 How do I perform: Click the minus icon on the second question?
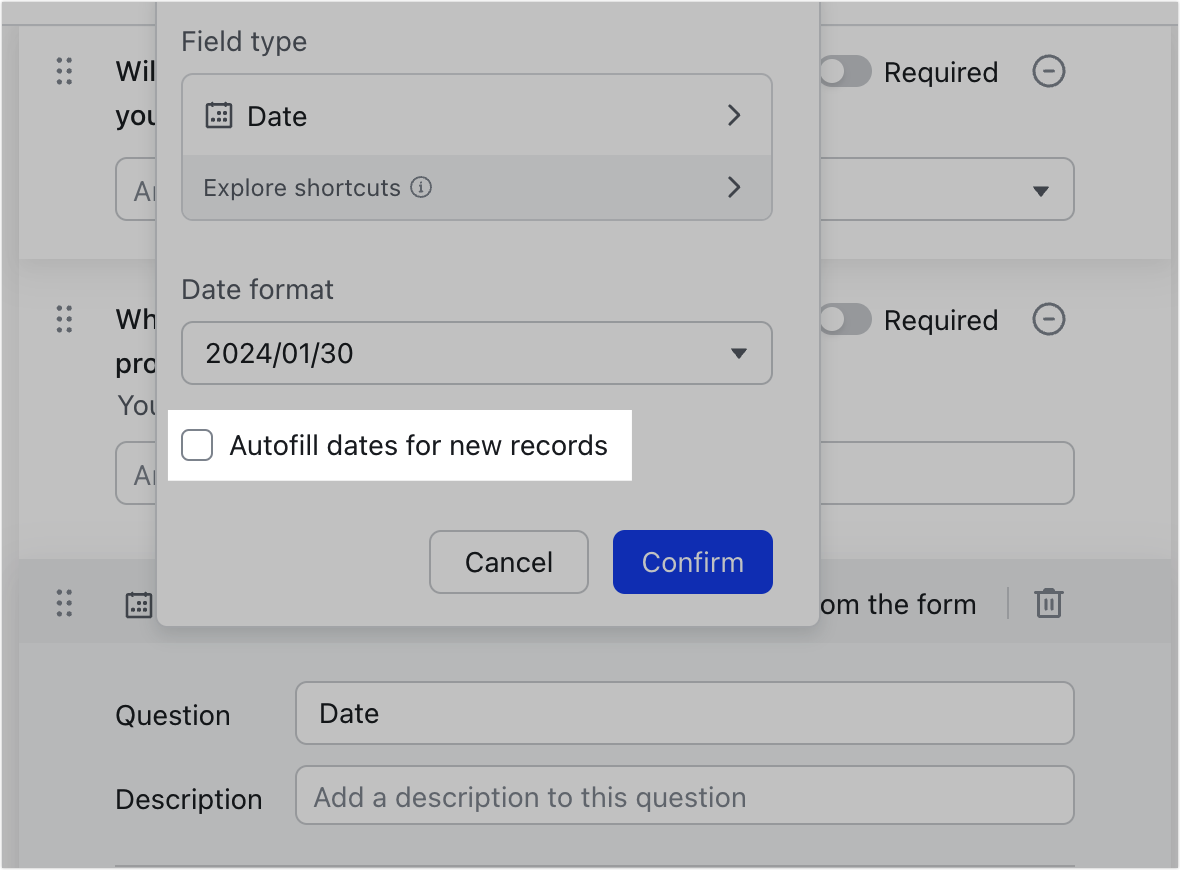(x=1048, y=320)
